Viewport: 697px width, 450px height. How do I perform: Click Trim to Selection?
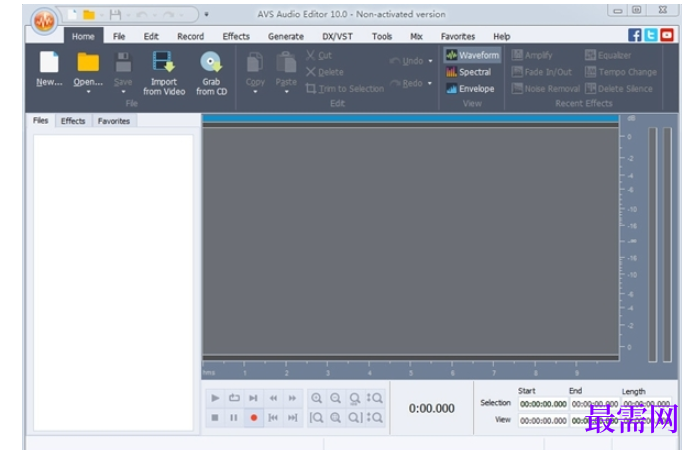point(345,88)
